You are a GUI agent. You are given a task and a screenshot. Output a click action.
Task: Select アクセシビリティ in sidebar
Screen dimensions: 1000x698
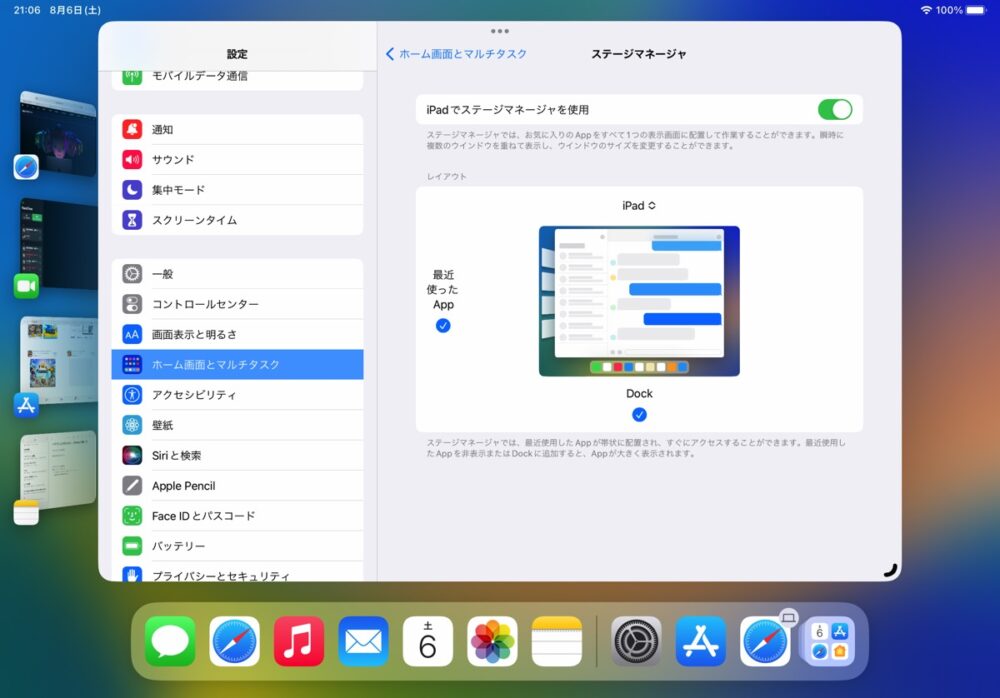coord(237,395)
